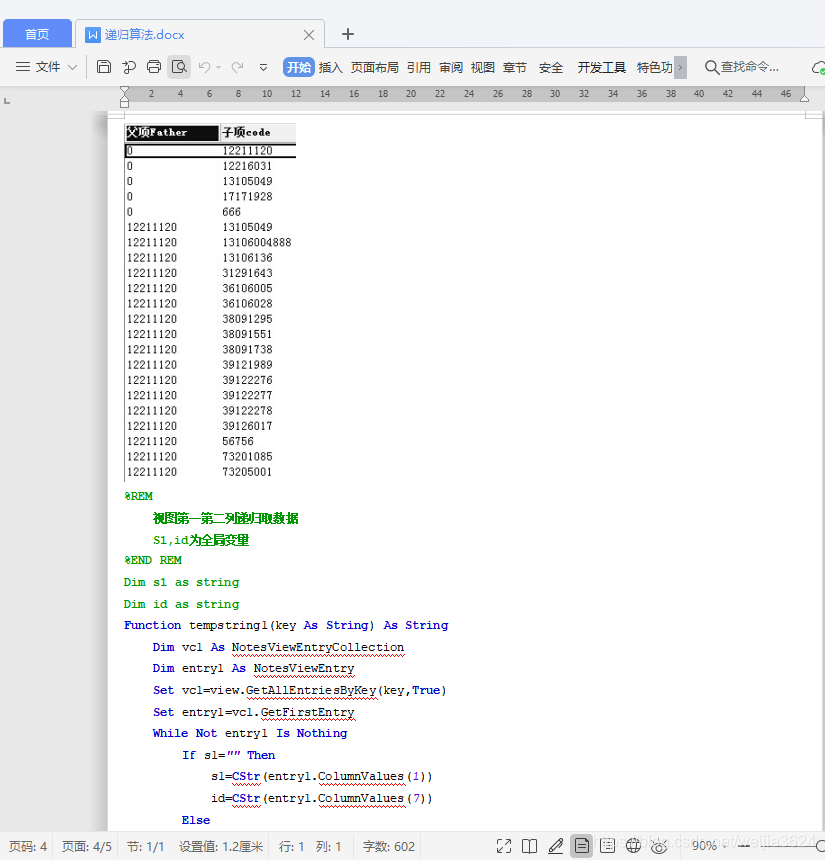
Task: Toggle full screen view icon
Action: (x=504, y=846)
